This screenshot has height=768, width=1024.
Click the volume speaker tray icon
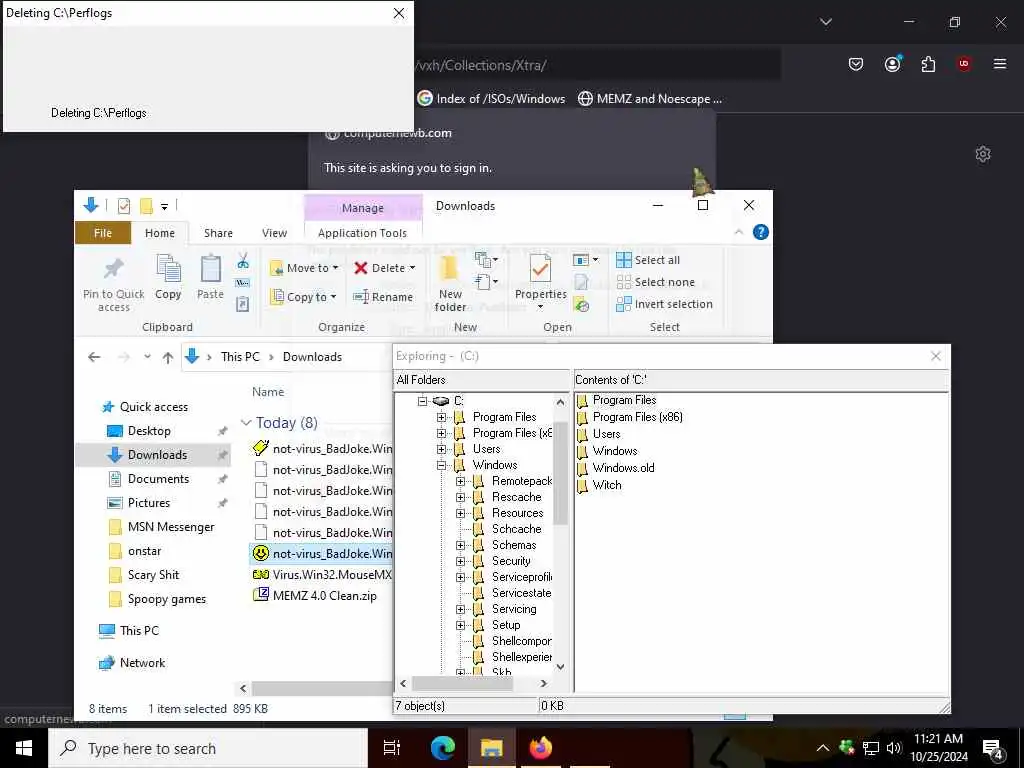(894, 748)
